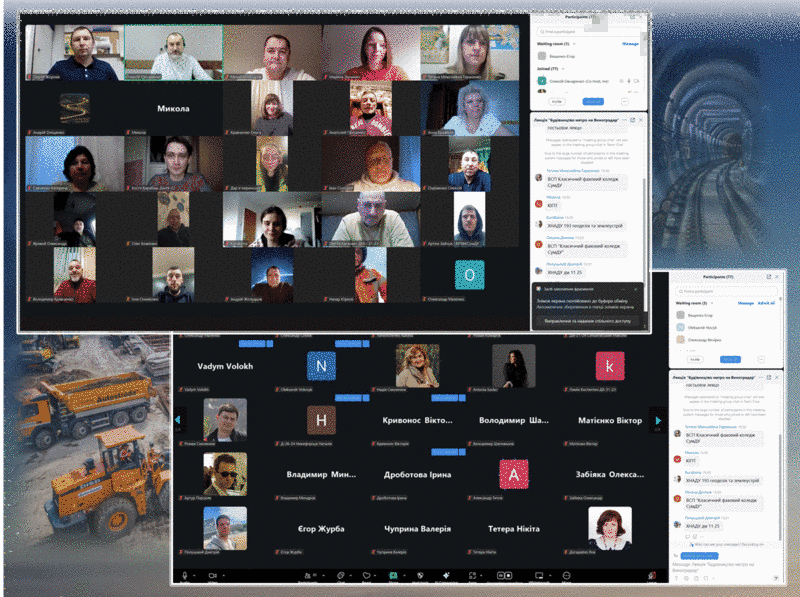Click the camera video icon in toolbar
Screen dimensions: 800x597
[212, 576]
